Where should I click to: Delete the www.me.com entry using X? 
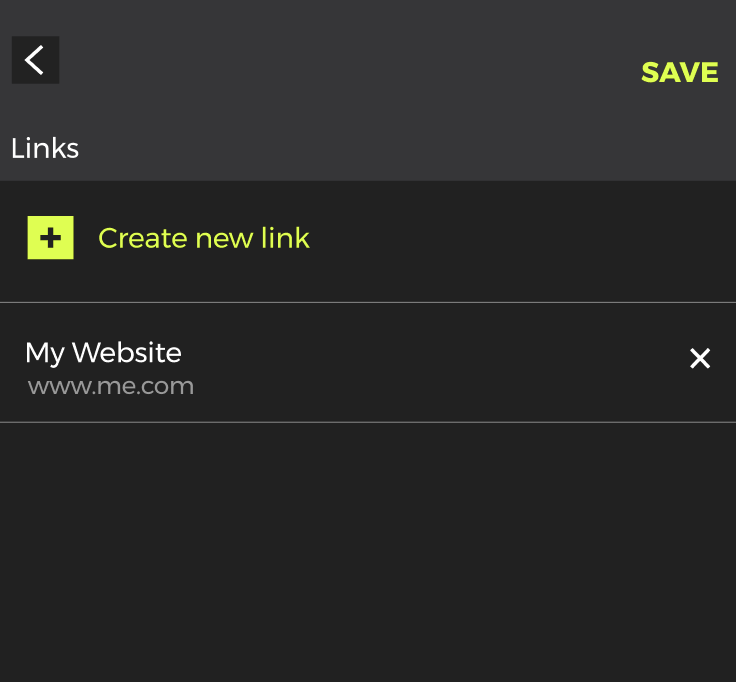click(700, 359)
